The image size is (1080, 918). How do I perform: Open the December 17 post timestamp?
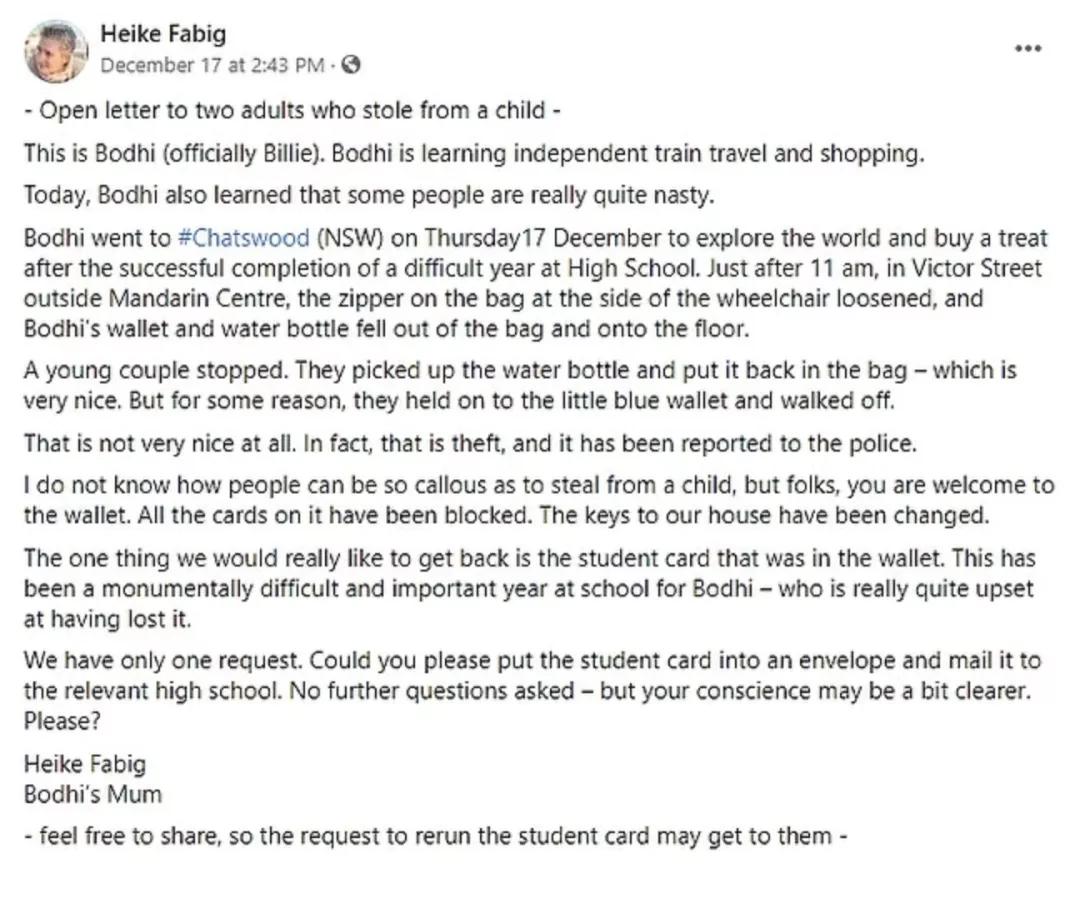214,65
